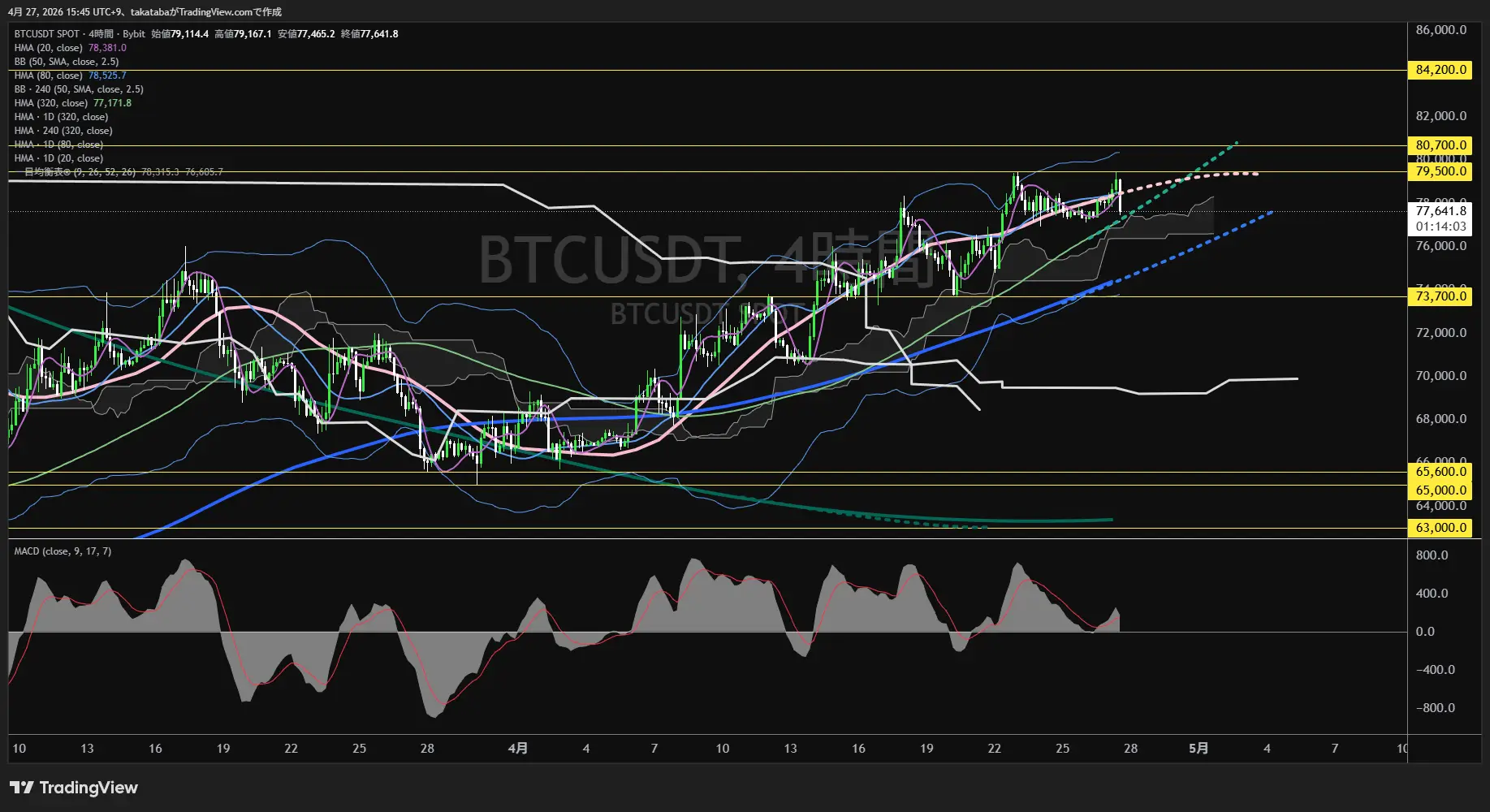Toggle visibility of HMA (20, close) indicator
Image resolution: width=1490 pixels, height=812 pixels.
point(49,47)
